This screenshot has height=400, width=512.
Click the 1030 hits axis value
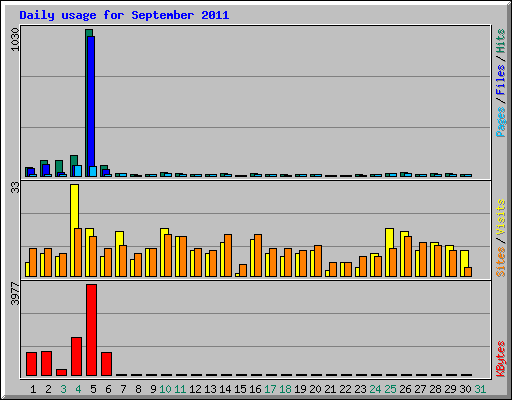pyautogui.click(x=15, y=39)
